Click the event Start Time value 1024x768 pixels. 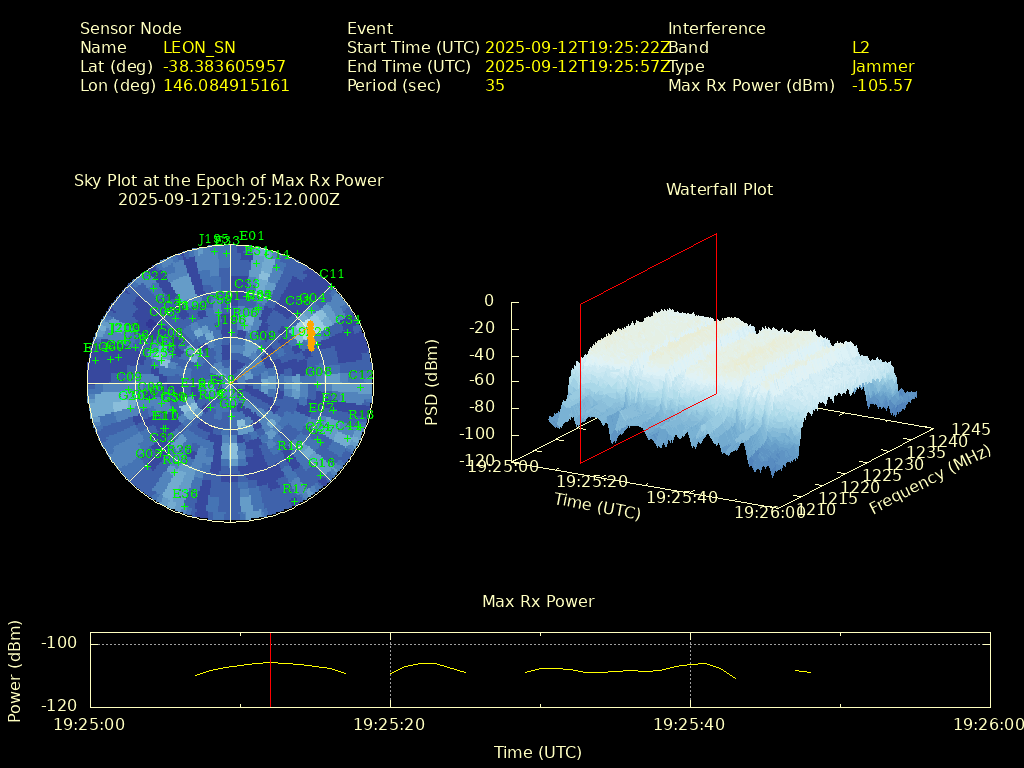pyautogui.click(x=577, y=48)
